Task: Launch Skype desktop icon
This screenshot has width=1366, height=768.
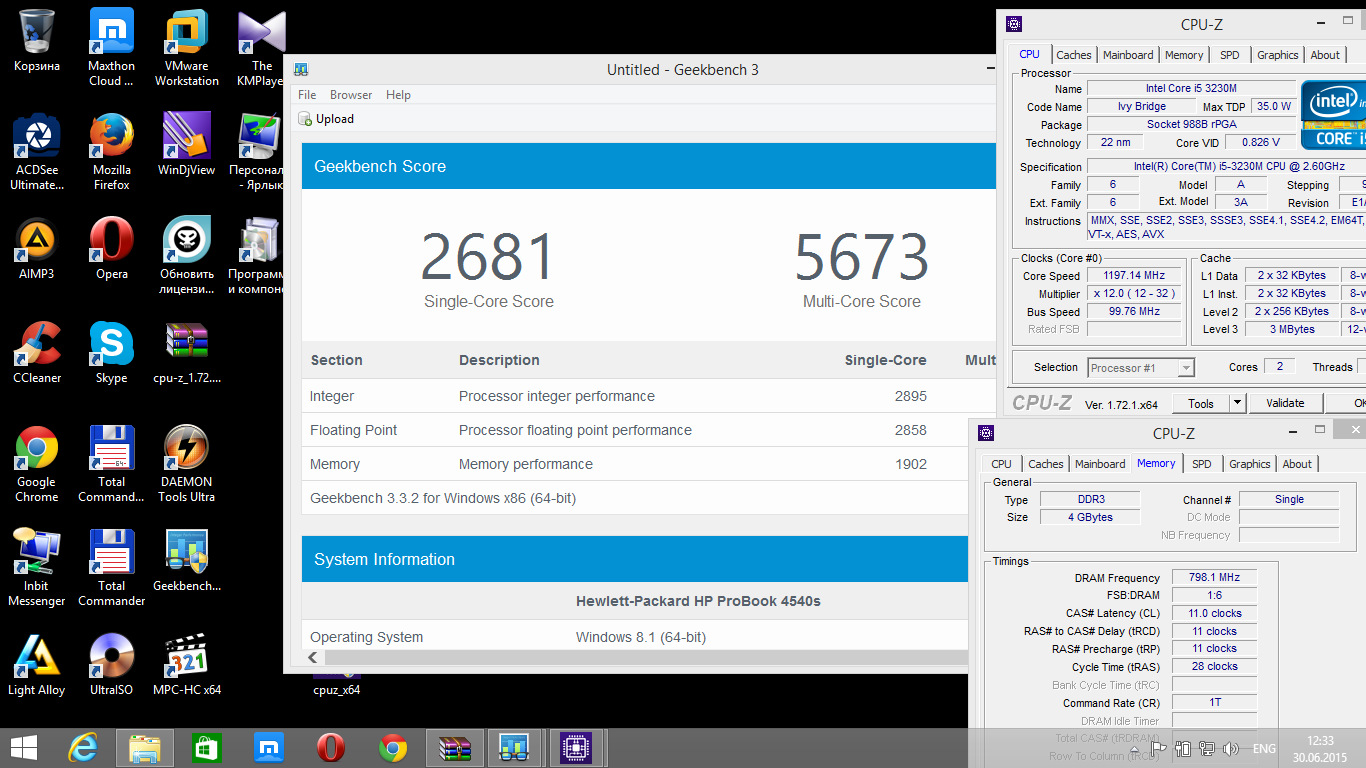Action: pyautogui.click(x=112, y=353)
